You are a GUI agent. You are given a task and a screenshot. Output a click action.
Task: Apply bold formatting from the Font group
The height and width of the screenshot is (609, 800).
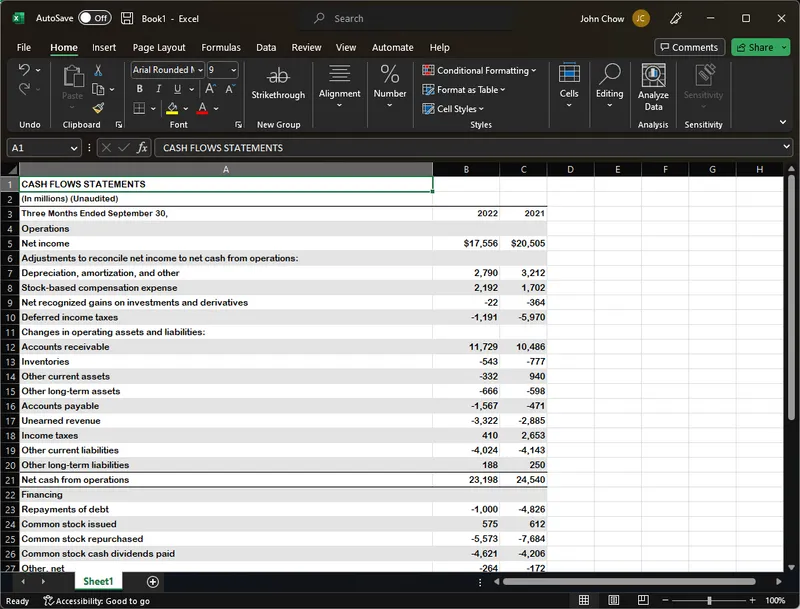point(140,88)
